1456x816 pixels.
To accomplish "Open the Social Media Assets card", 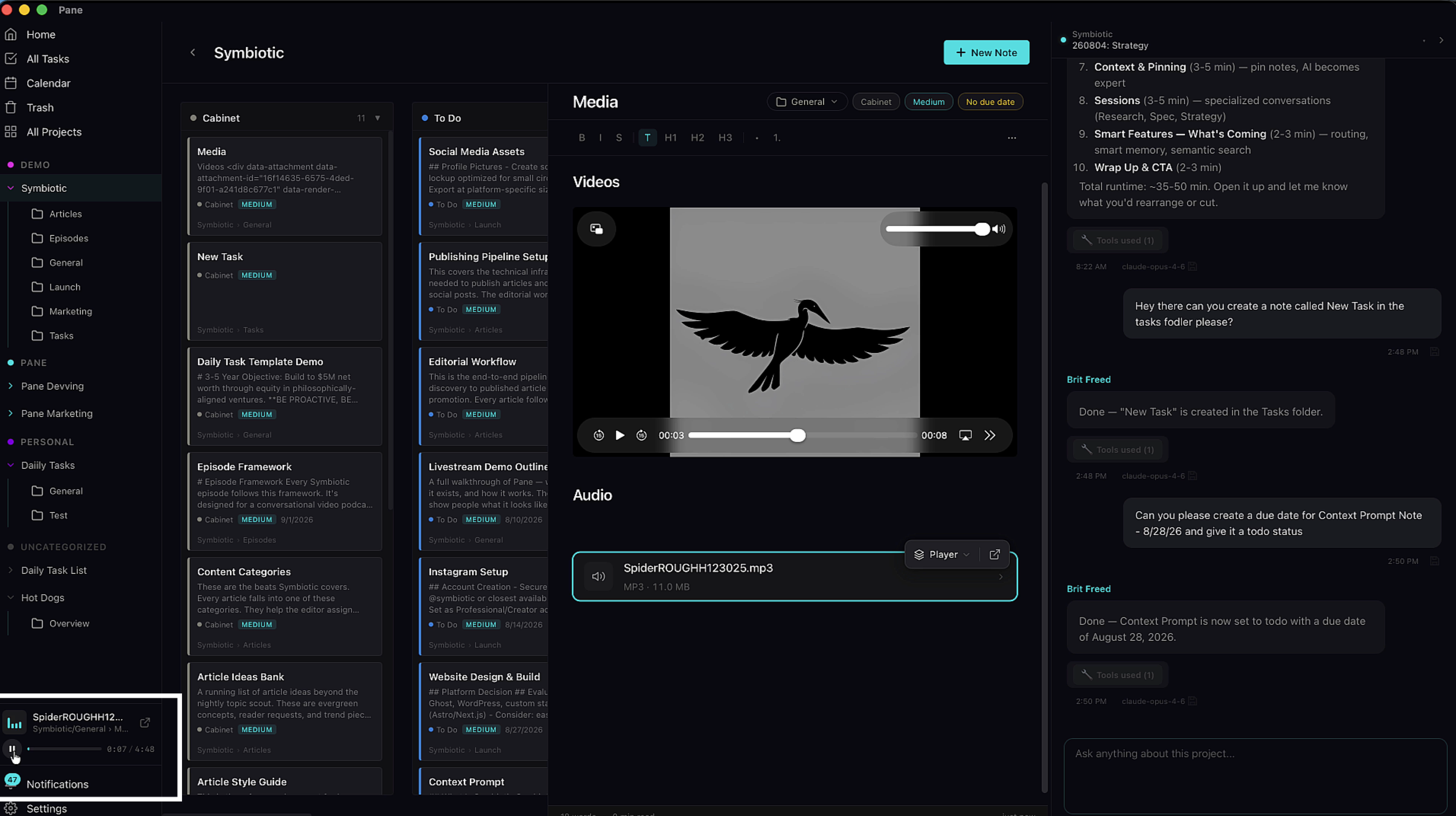I will tap(484, 186).
